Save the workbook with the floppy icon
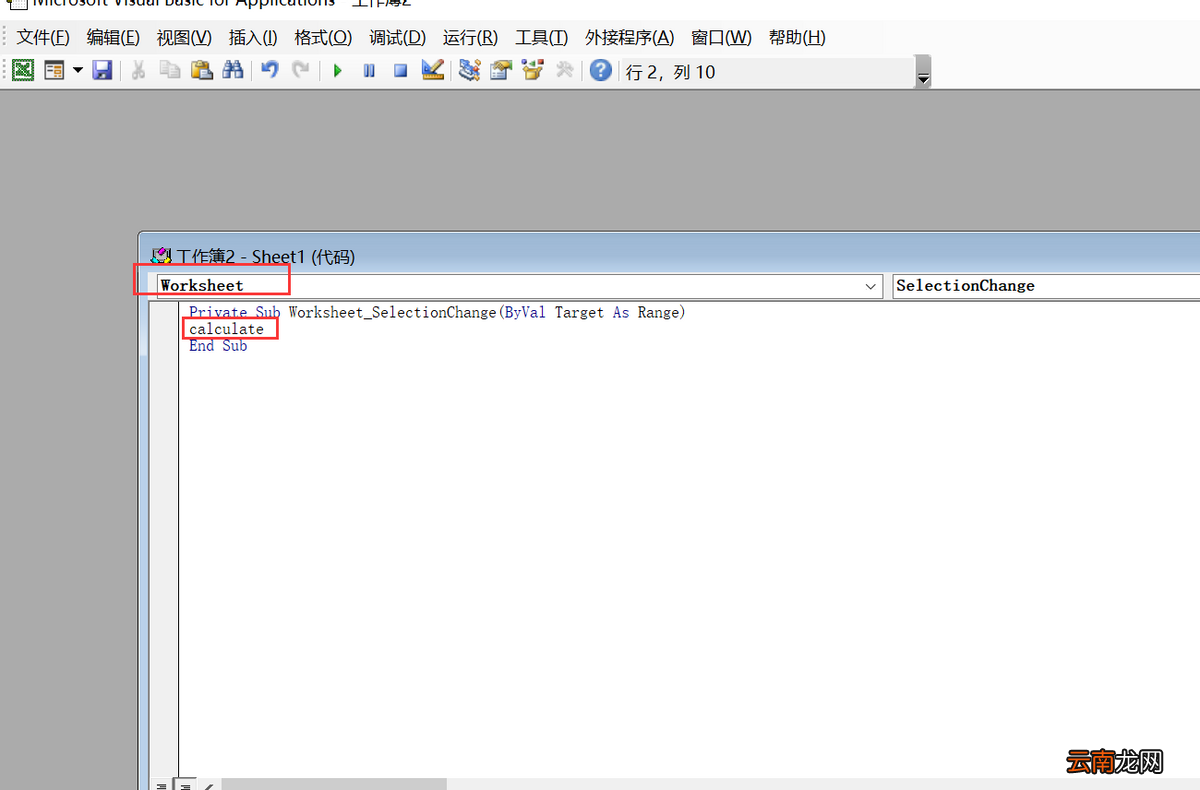Viewport: 1200px width, 790px height. [102, 70]
